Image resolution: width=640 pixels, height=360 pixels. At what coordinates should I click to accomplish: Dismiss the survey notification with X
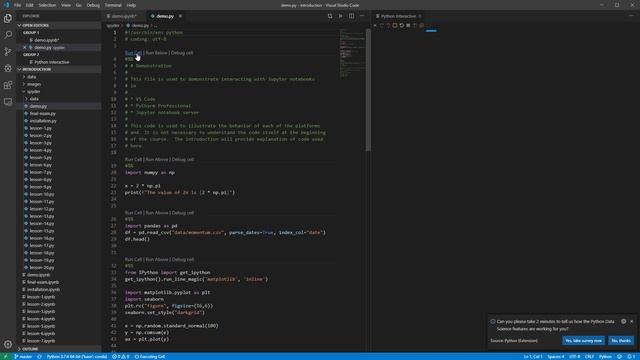[631, 321]
